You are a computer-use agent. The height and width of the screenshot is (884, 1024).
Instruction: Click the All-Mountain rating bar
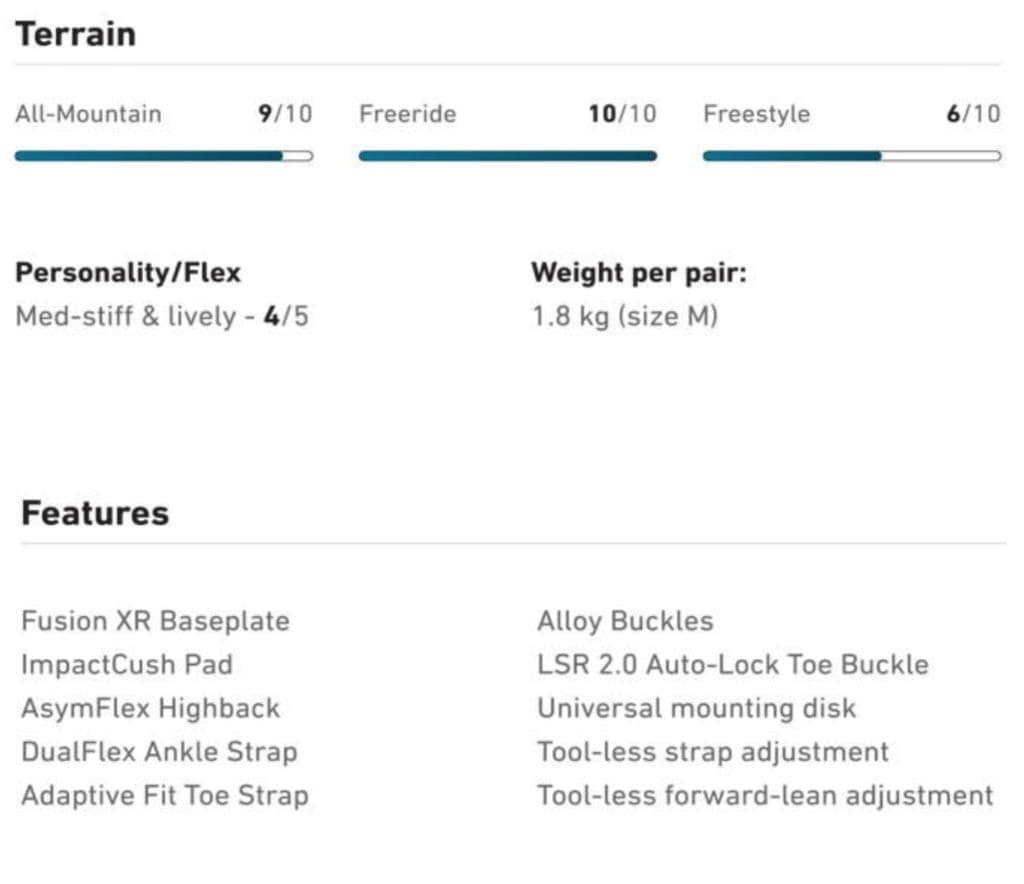[163, 156]
